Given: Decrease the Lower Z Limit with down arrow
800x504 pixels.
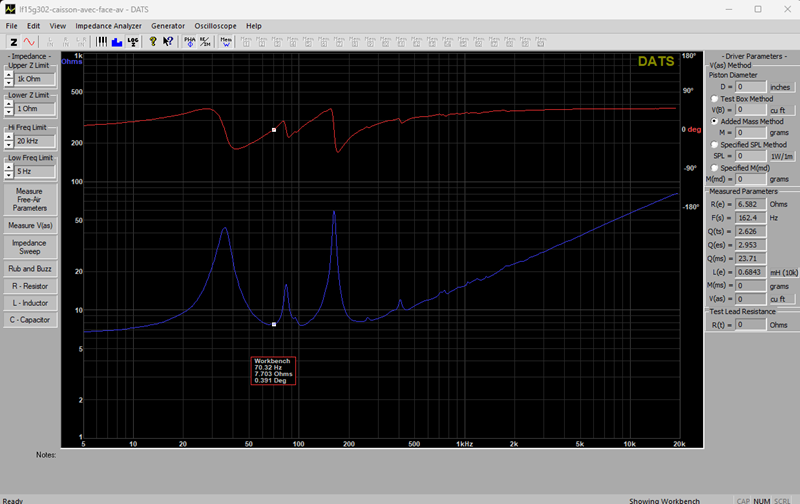Looking at the screenshot, I should [x=9, y=112].
